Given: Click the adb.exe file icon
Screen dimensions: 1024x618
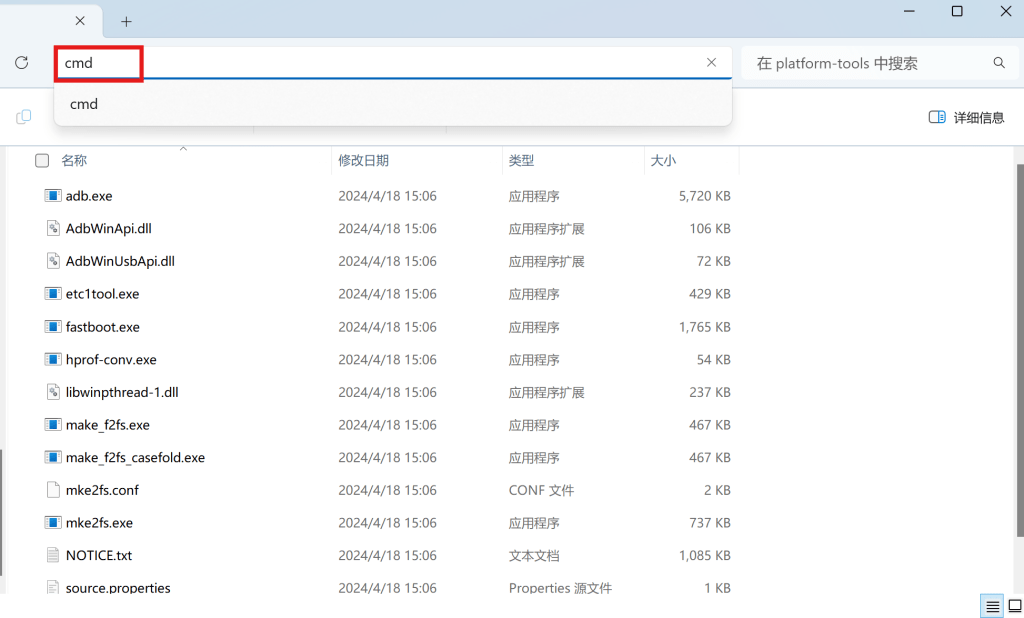Looking at the screenshot, I should coord(53,196).
